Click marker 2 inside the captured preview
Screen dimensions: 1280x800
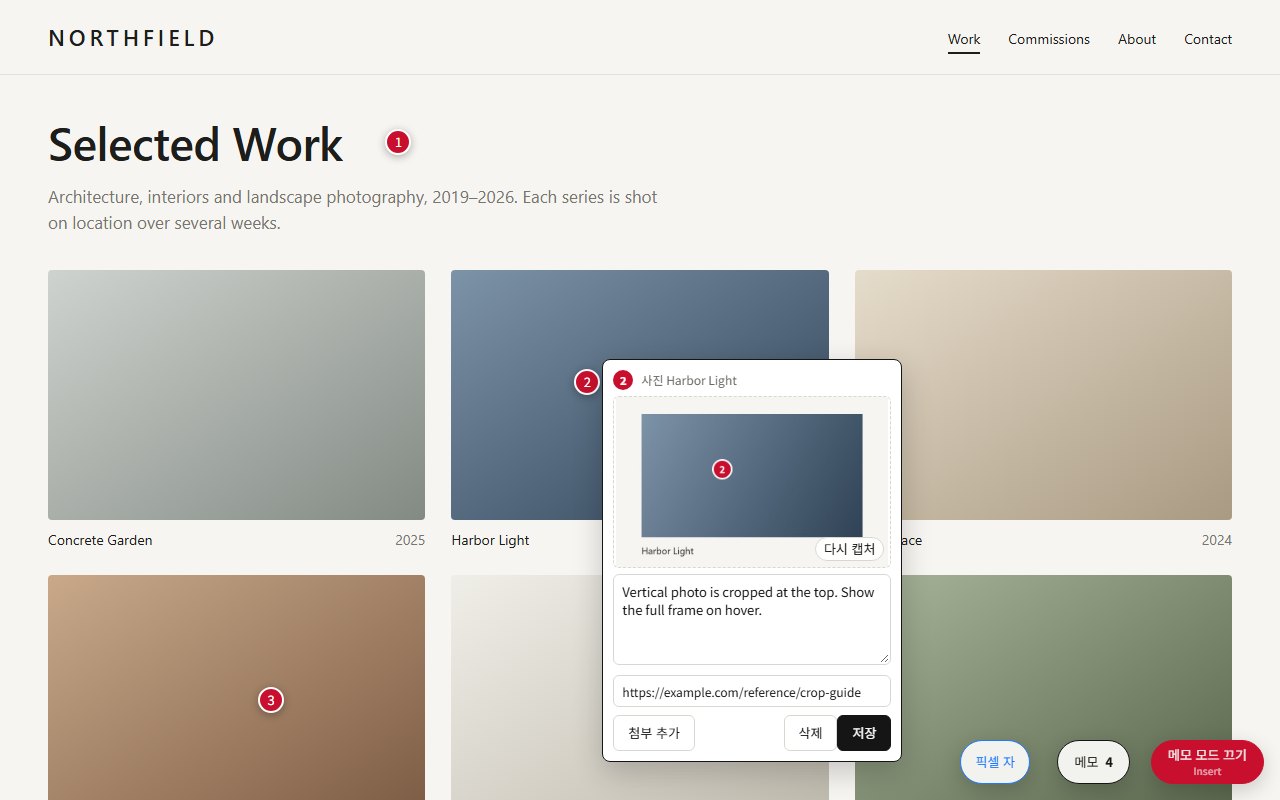(722, 469)
